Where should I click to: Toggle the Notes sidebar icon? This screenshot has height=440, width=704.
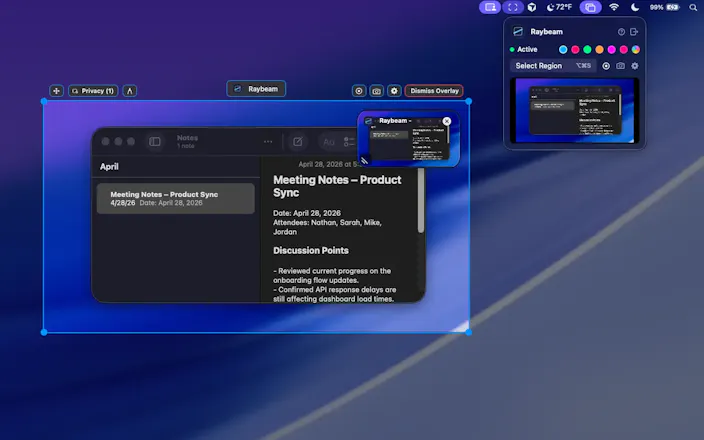click(x=154, y=142)
